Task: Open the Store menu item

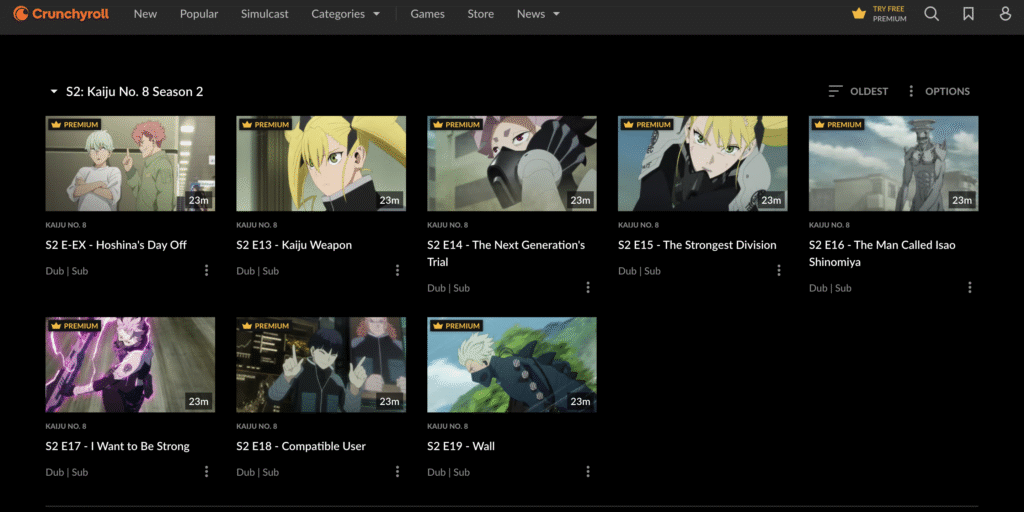Action: (x=481, y=14)
